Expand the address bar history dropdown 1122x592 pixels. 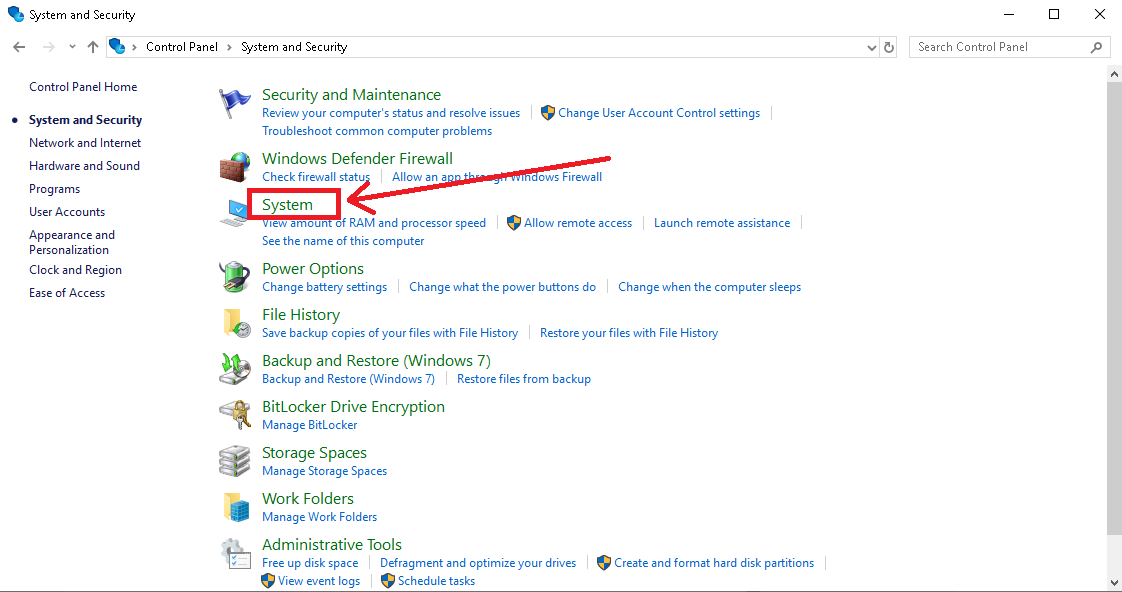(872, 47)
